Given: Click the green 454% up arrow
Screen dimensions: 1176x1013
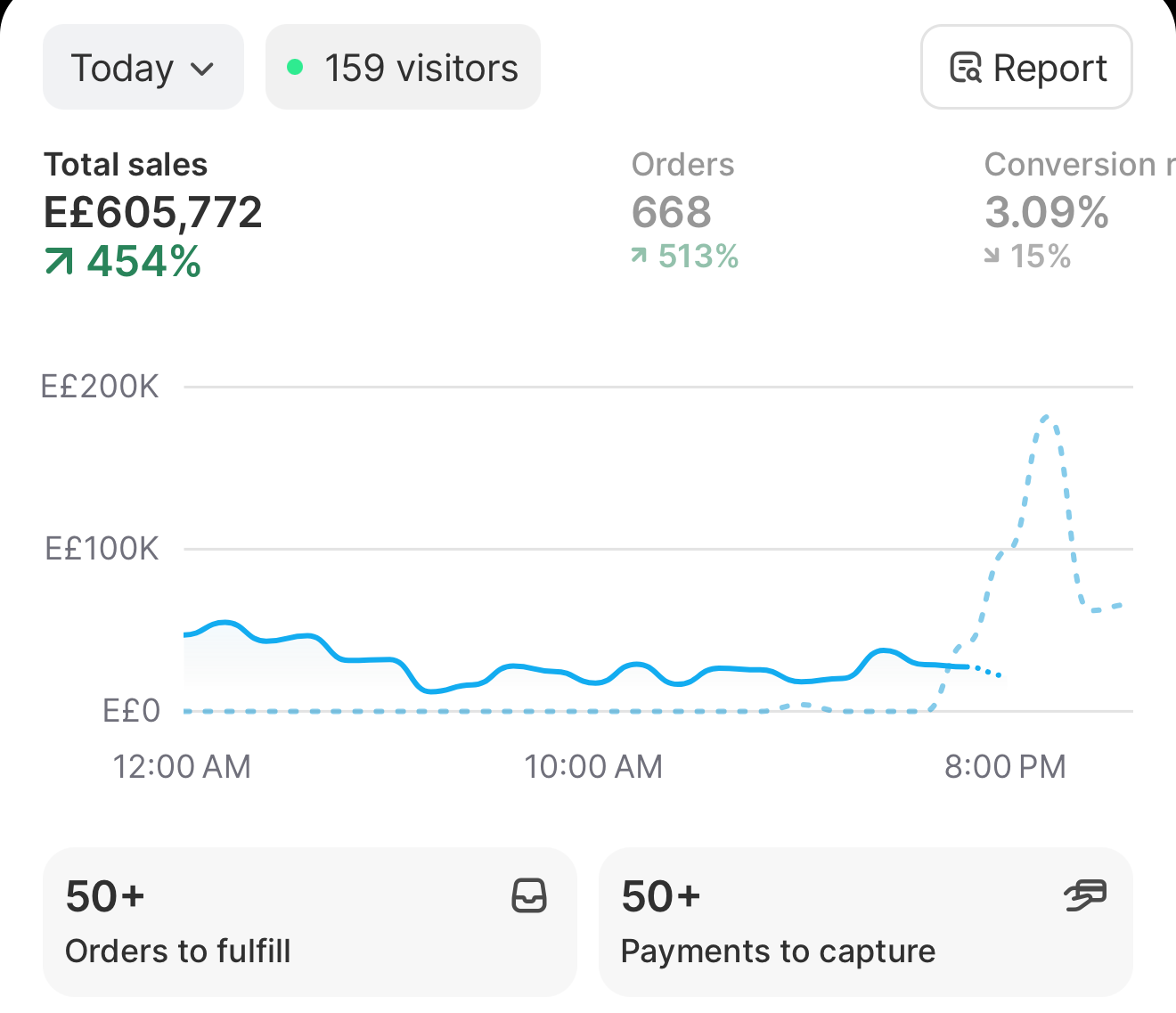Looking at the screenshot, I should (59, 261).
